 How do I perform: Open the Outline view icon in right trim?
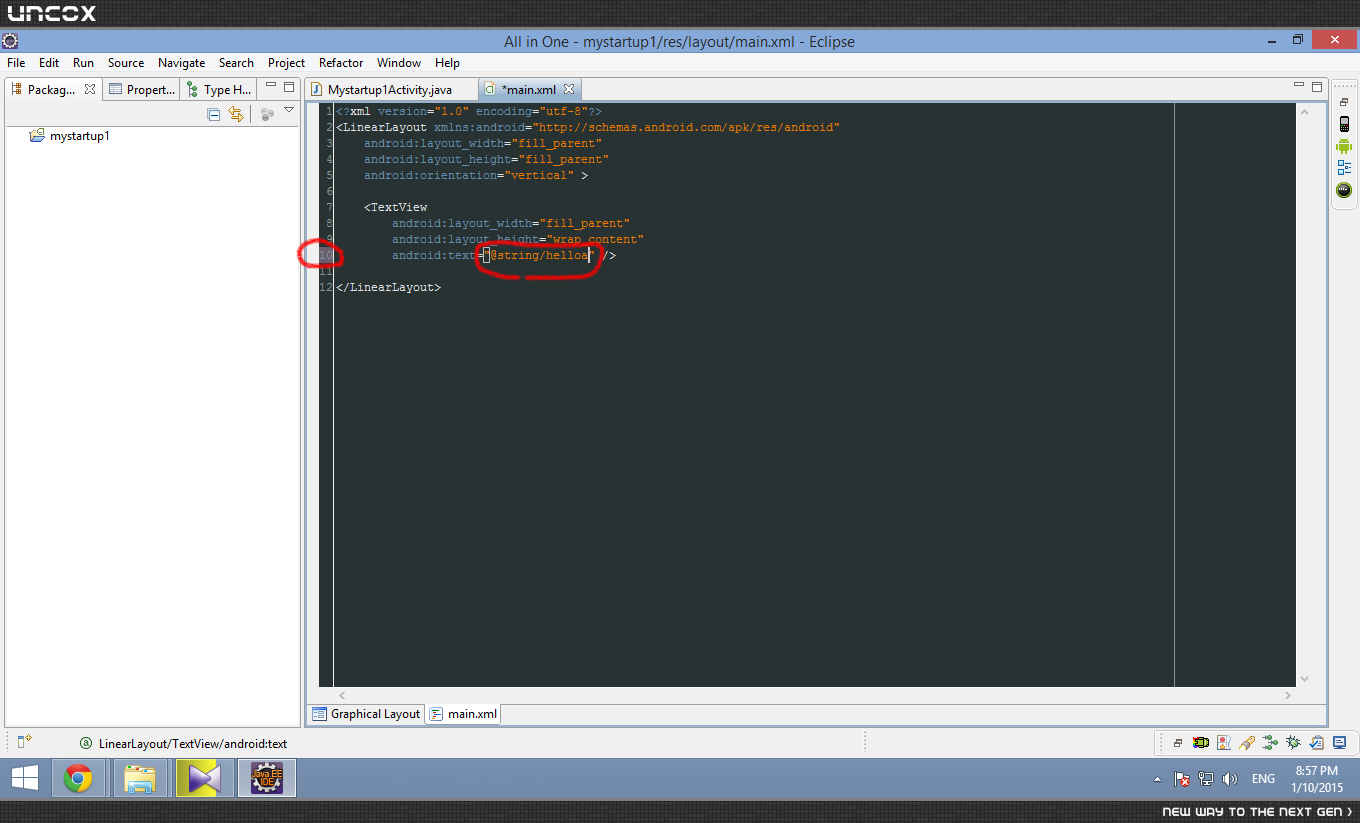[1344, 168]
